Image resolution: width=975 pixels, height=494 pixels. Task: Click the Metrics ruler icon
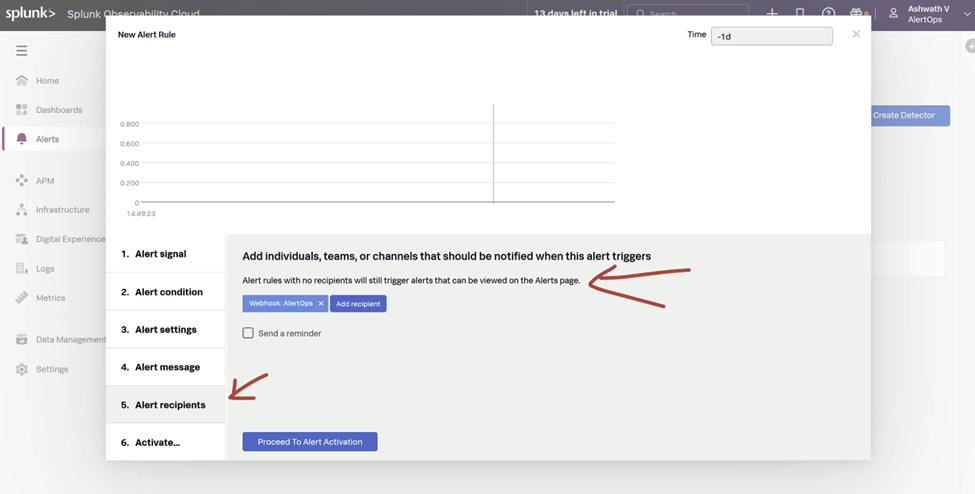click(x=22, y=298)
